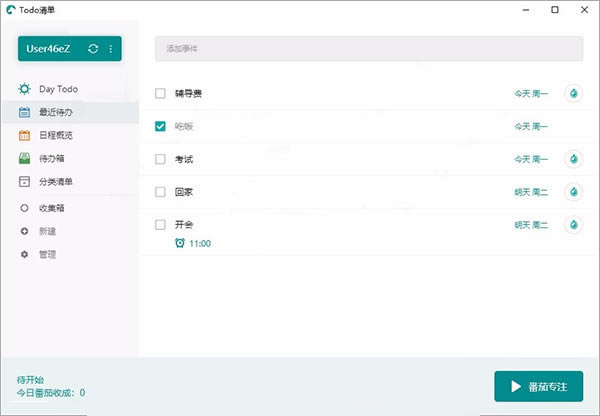Check the 辅导费 task checkbox
This screenshot has height=416, width=600.
click(160, 93)
